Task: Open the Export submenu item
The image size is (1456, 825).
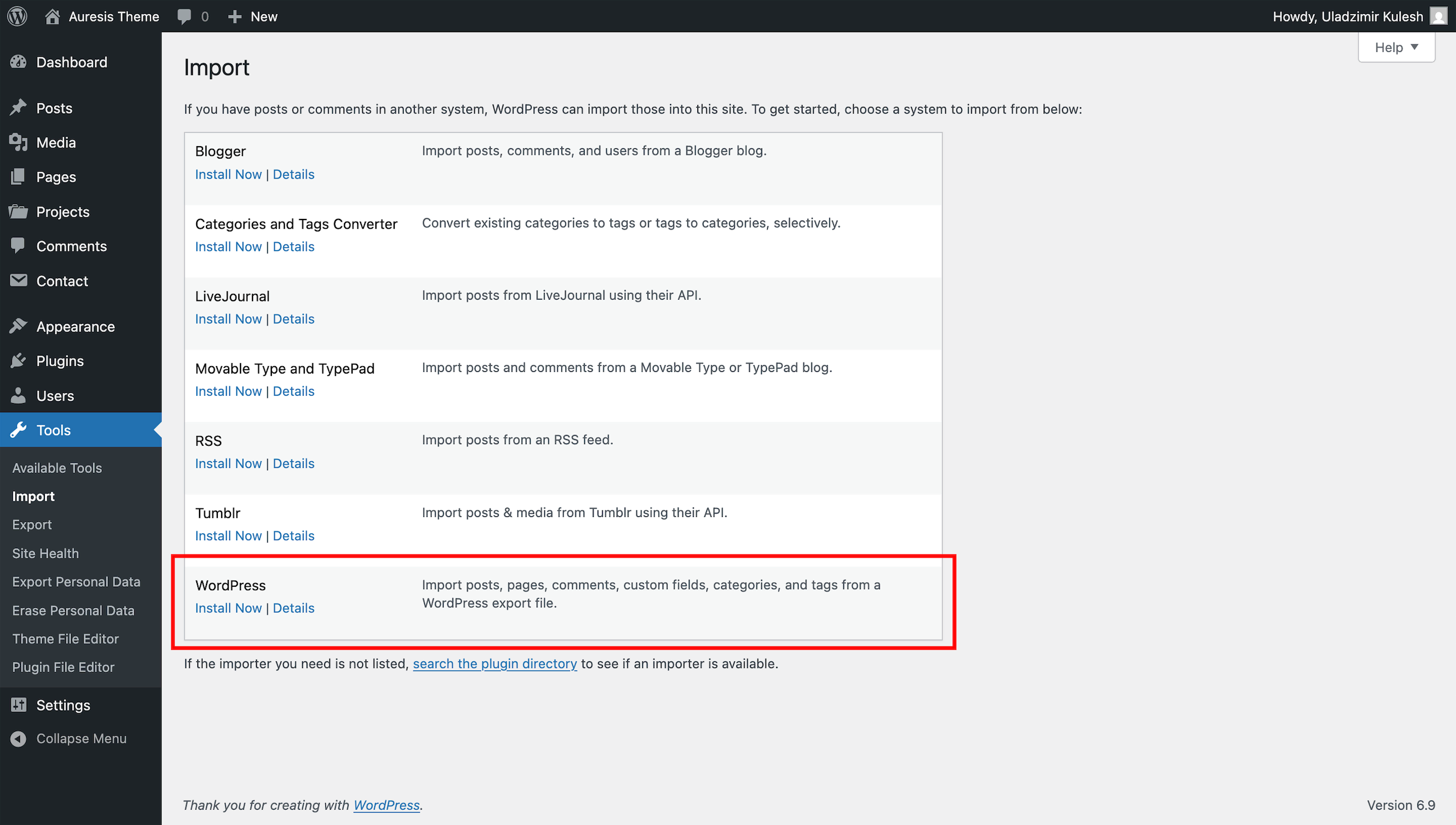Action: [x=32, y=525]
